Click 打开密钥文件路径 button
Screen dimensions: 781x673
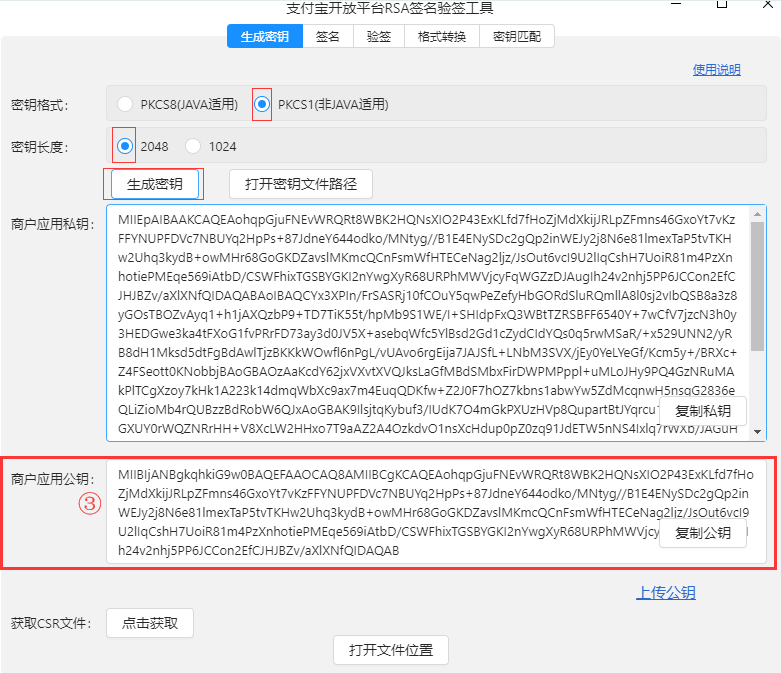pos(301,184)
